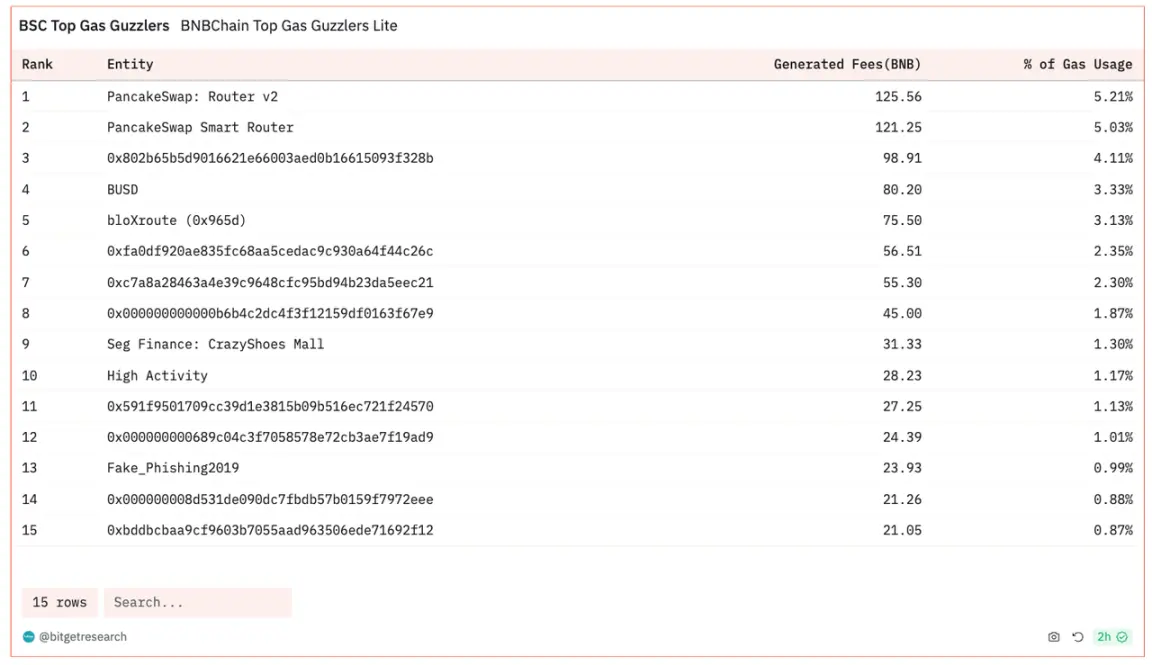Select the PancakeSwap: Router v2 entity
This screenshot has height=665, width=1152.
tap(192, 97)
